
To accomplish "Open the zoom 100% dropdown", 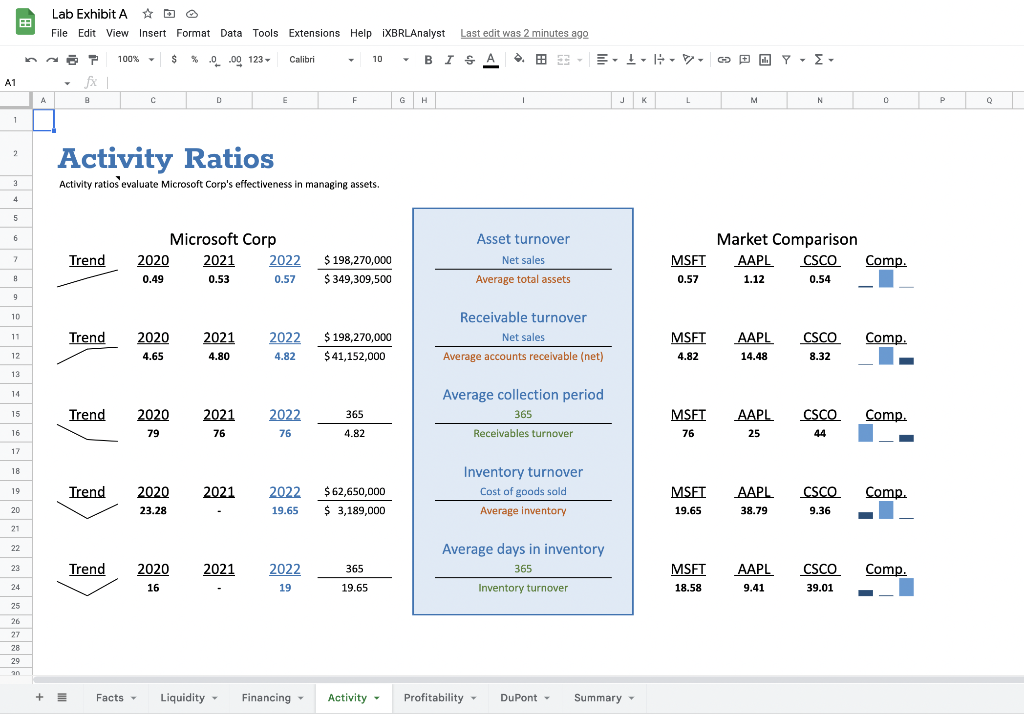I will 135,59.
